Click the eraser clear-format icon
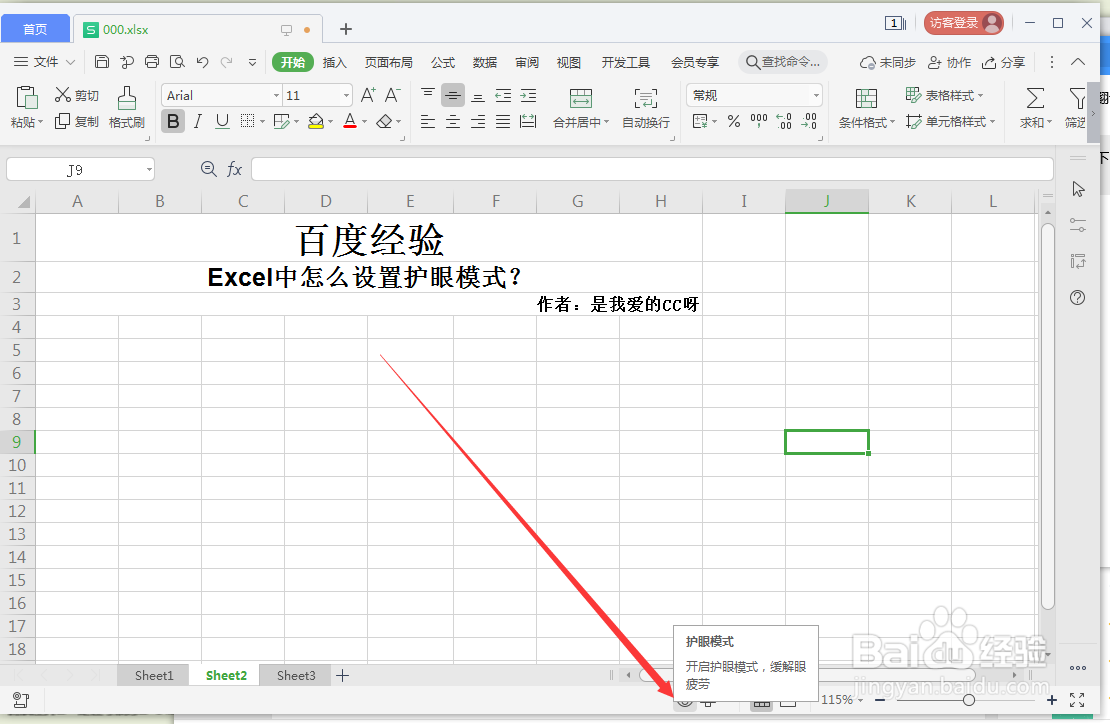Image resolution: width=1110 pixels, height=724 pixels. 384,122
